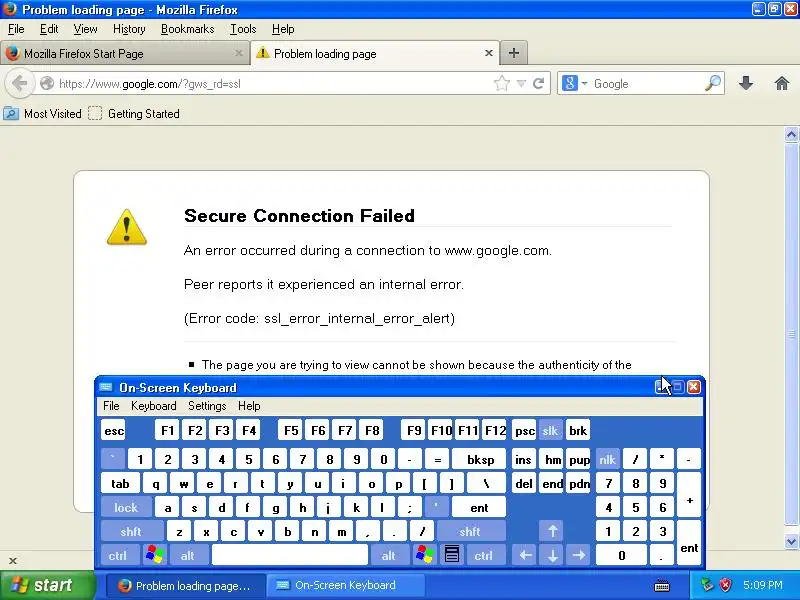Viewport: 800px width, 600px height.
Task: Click the context menu key icon
Action: 451,555
